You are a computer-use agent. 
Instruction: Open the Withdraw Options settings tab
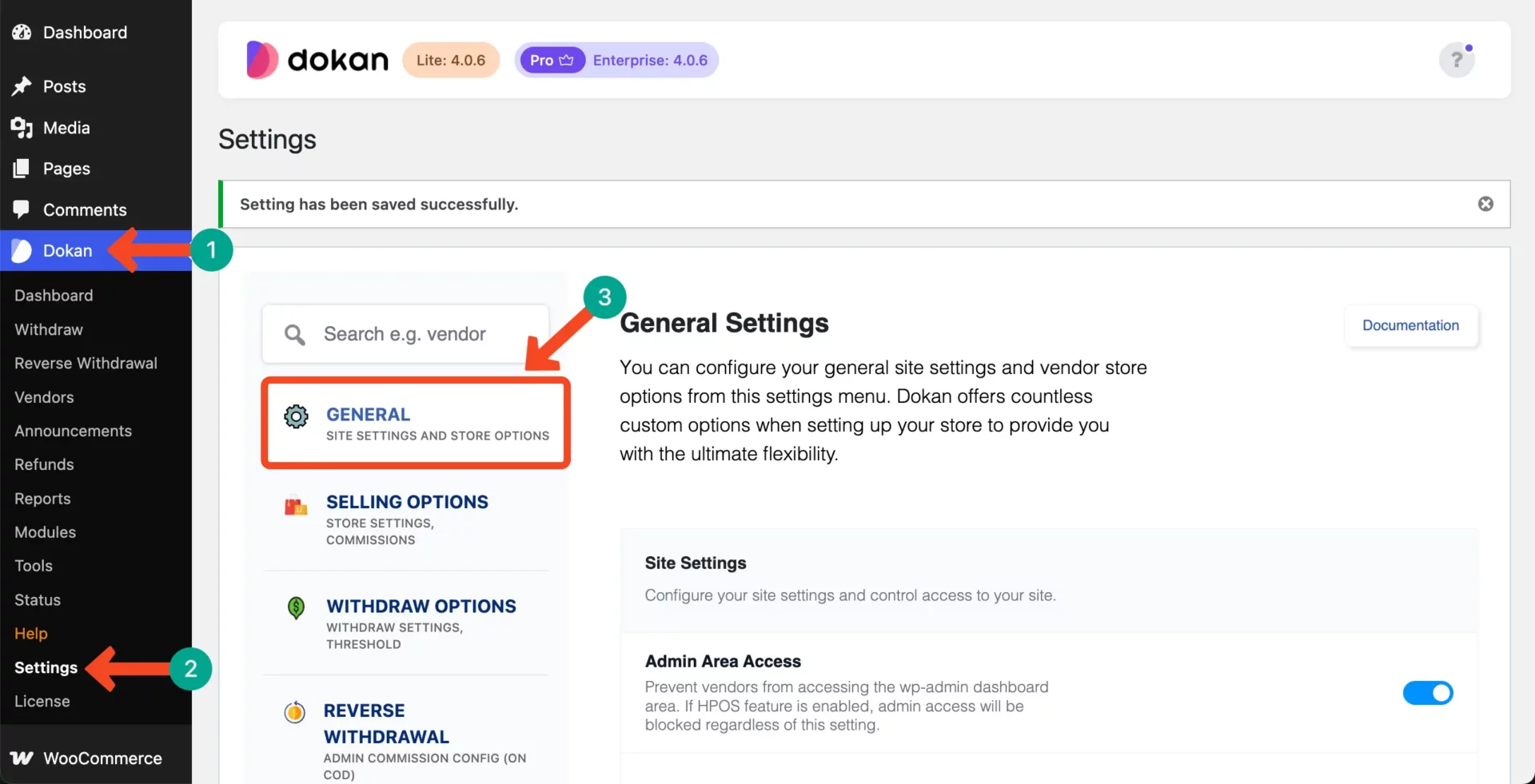pyautogui.click(x=407, y=623)
